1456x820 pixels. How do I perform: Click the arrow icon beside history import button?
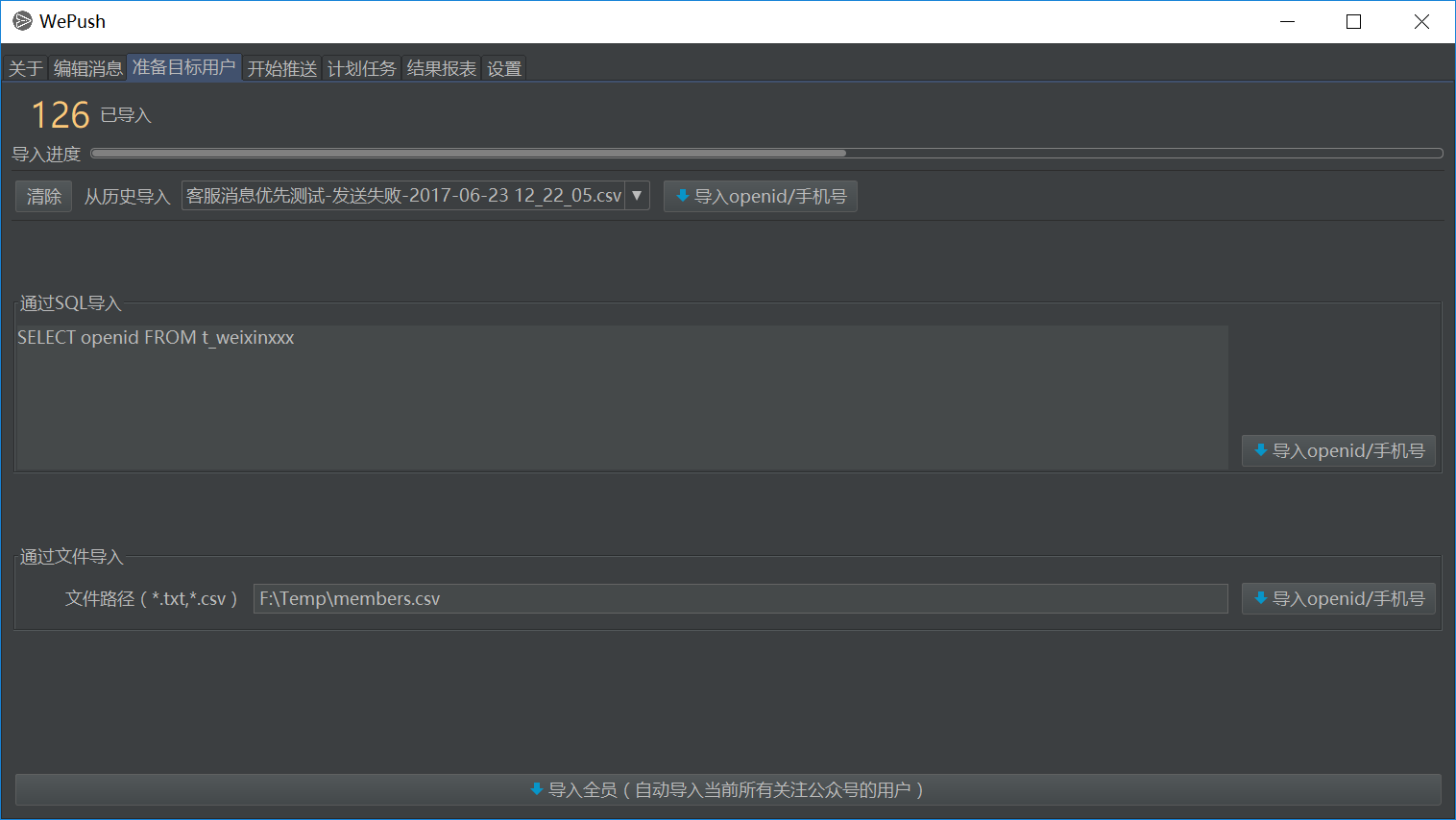point(636,195)
